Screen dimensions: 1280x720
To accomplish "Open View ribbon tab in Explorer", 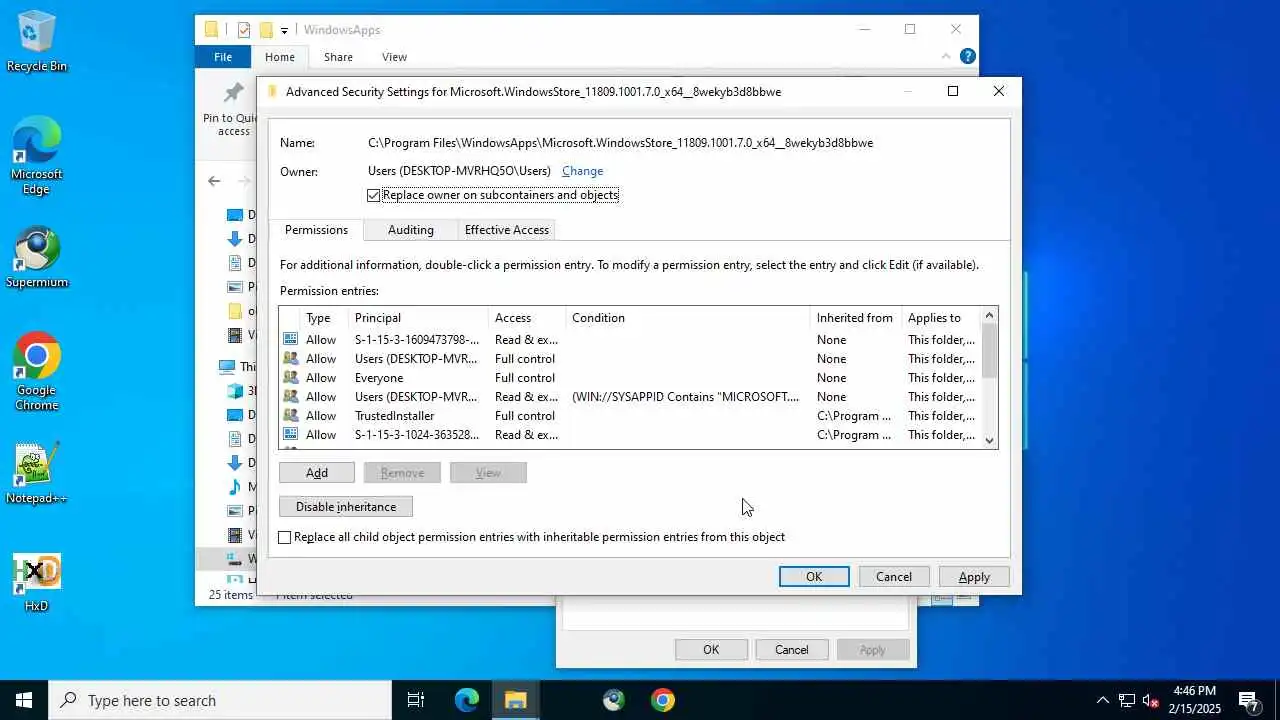I will click(x=394, y=57).
